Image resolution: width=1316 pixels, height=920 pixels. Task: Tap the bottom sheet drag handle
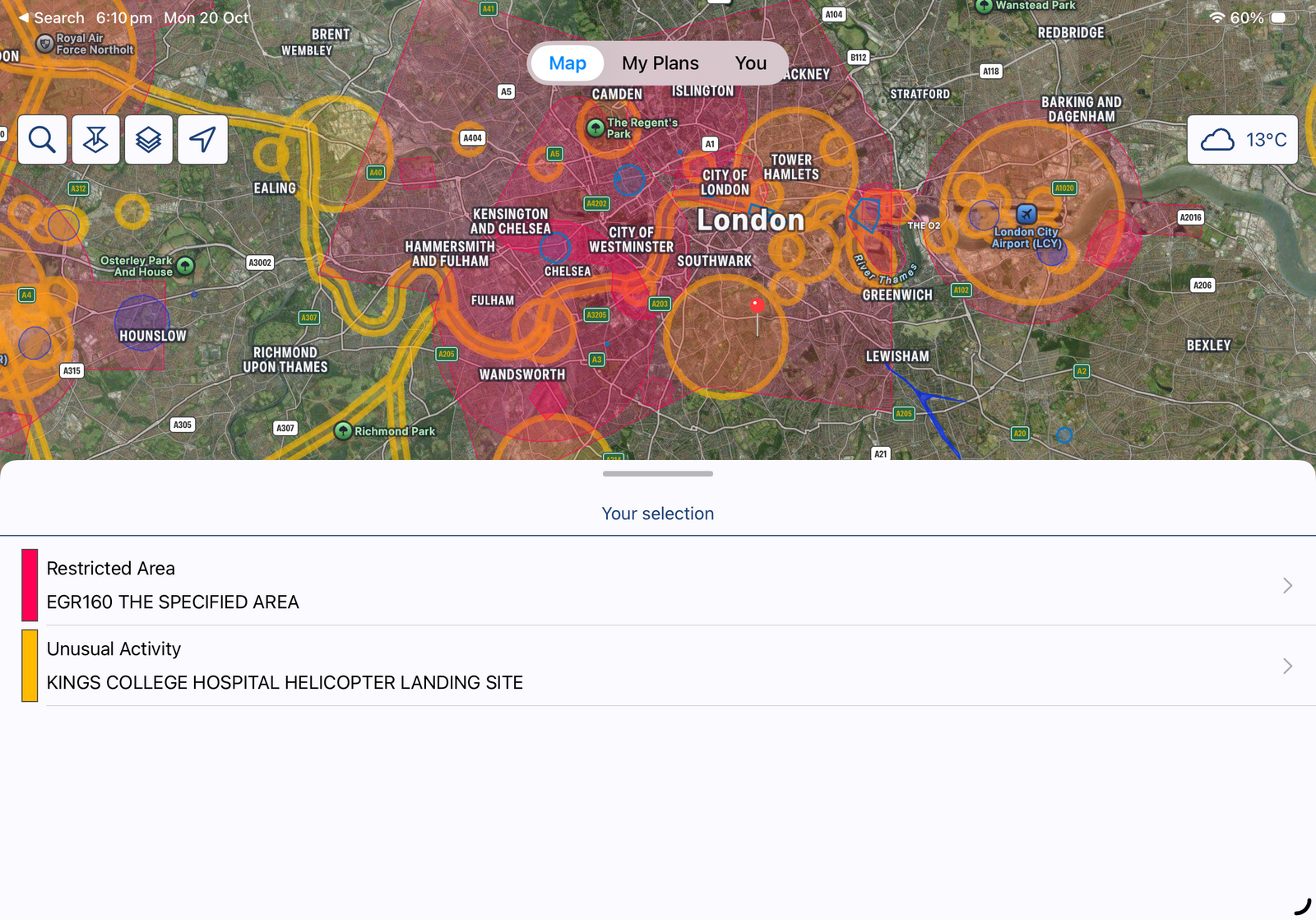(x=658, y=474)
